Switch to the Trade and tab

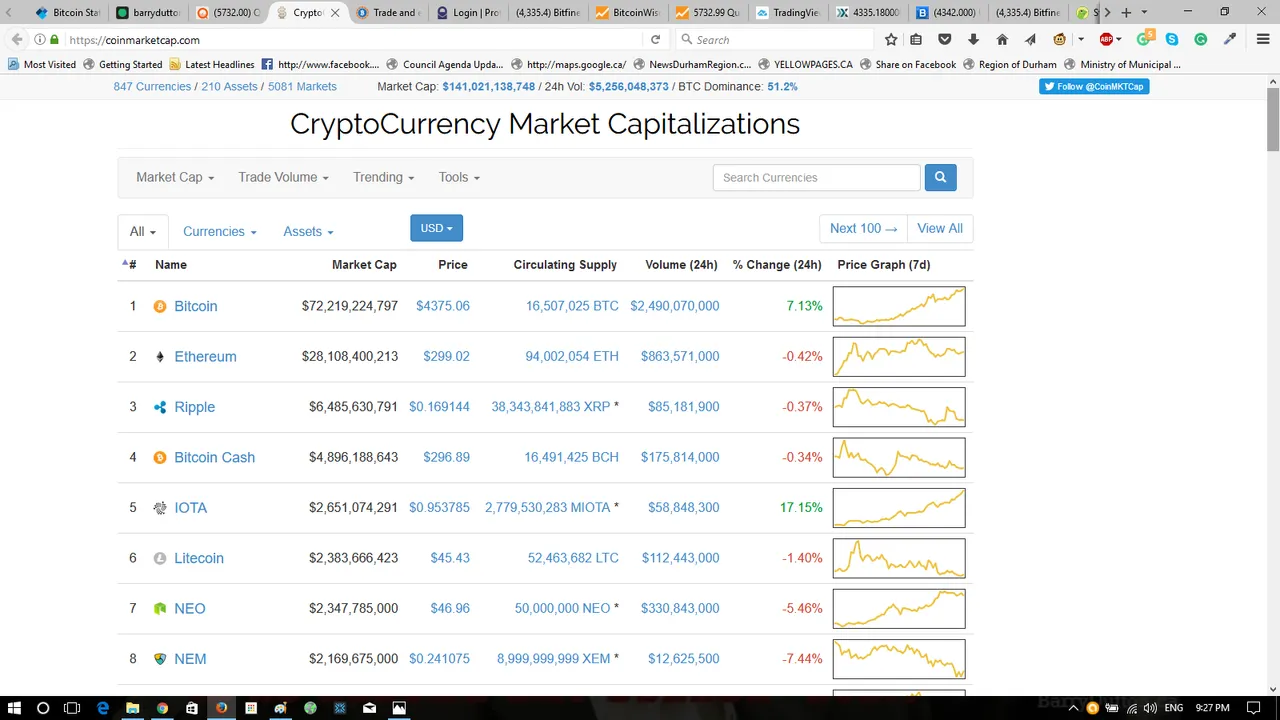(x=388, y=13)
